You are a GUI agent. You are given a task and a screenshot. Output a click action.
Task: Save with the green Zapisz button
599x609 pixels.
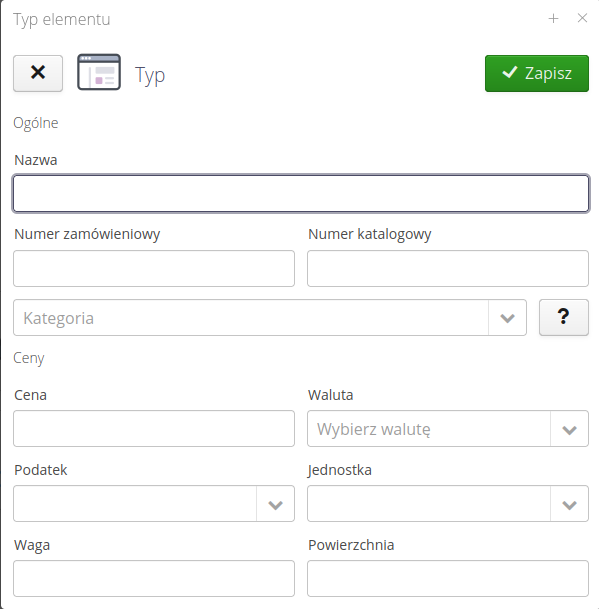coord(537,73)
